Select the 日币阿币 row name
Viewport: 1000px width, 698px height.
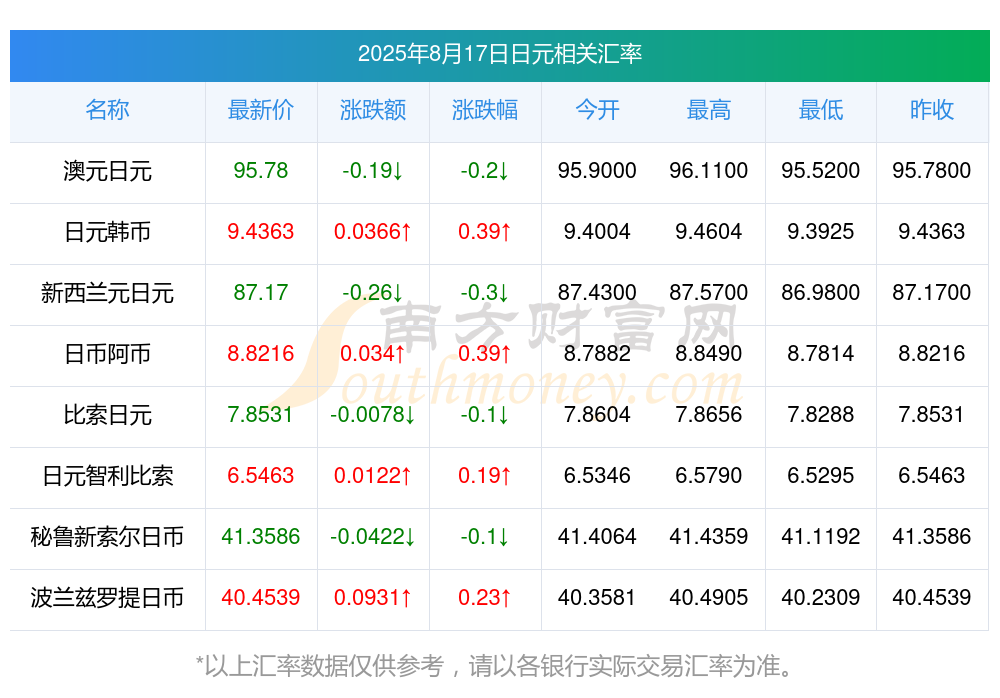[107, 354]
